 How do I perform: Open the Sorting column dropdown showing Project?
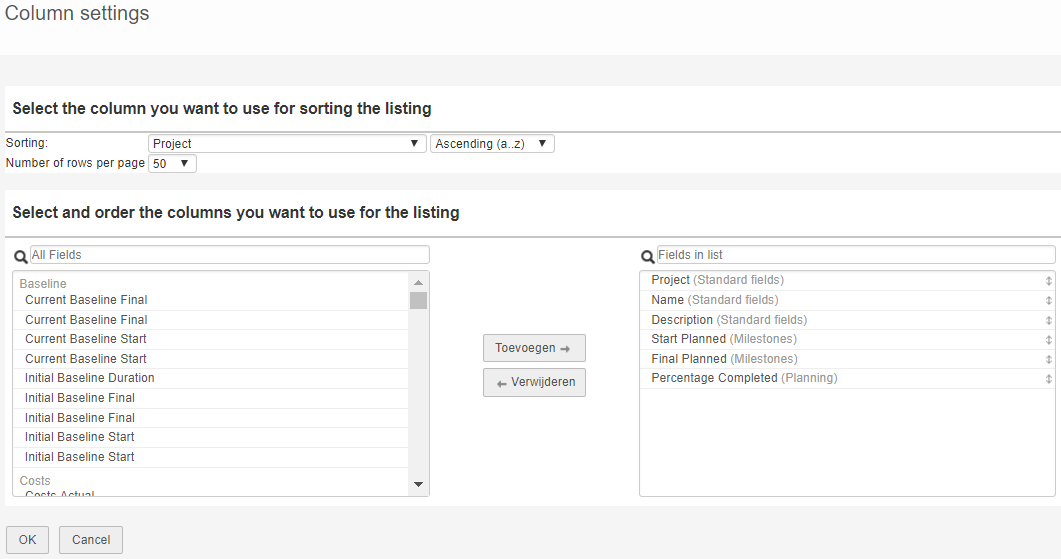[x=287, y=143]
